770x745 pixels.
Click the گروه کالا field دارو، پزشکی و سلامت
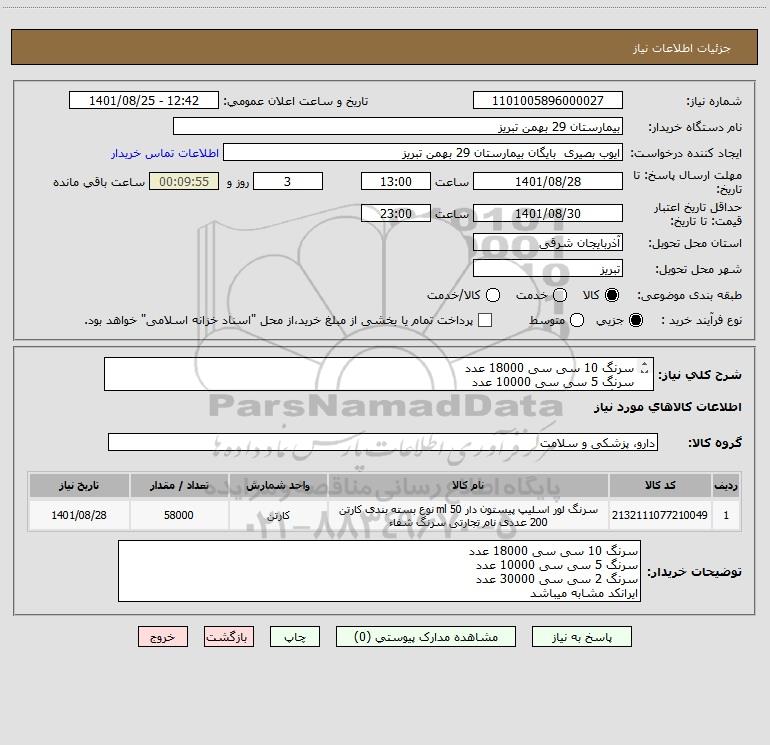point(383,442)
